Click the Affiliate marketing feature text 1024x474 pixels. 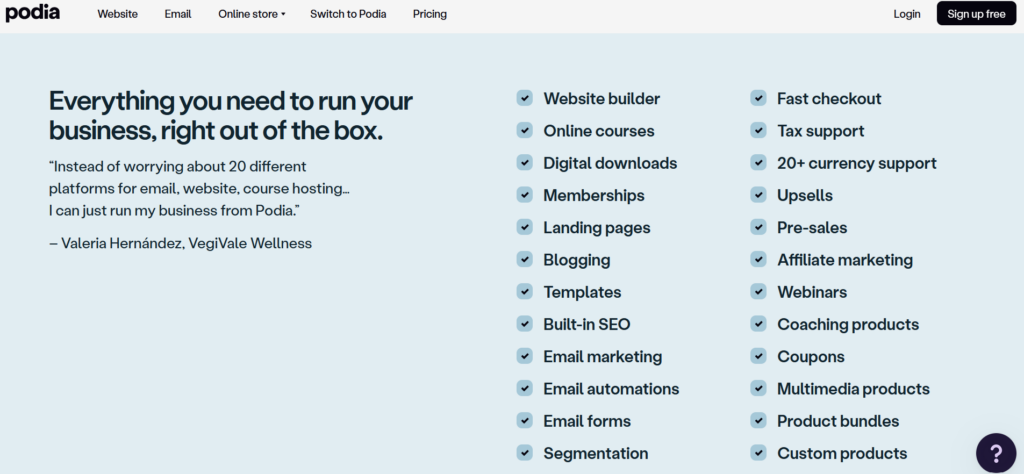pos(844,260)
